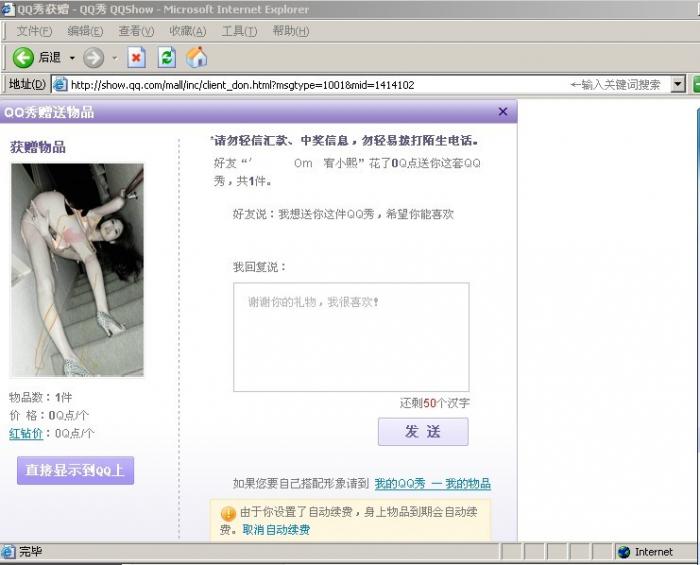Open the 文件(F) menu
The image size is (700, 565).
(x=34, y=31)
